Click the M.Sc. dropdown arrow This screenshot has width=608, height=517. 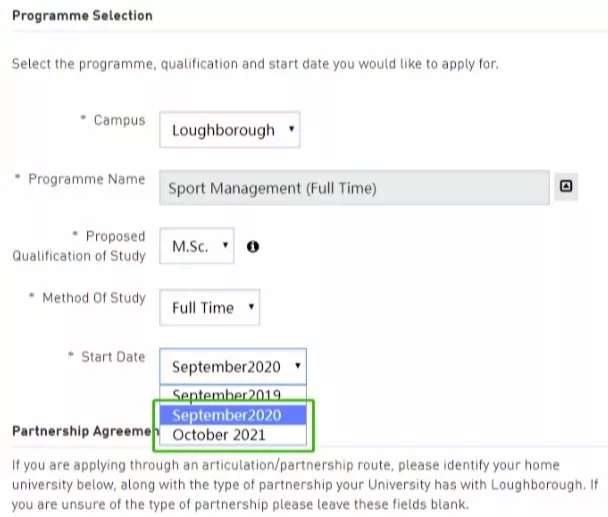pos(225,245)
